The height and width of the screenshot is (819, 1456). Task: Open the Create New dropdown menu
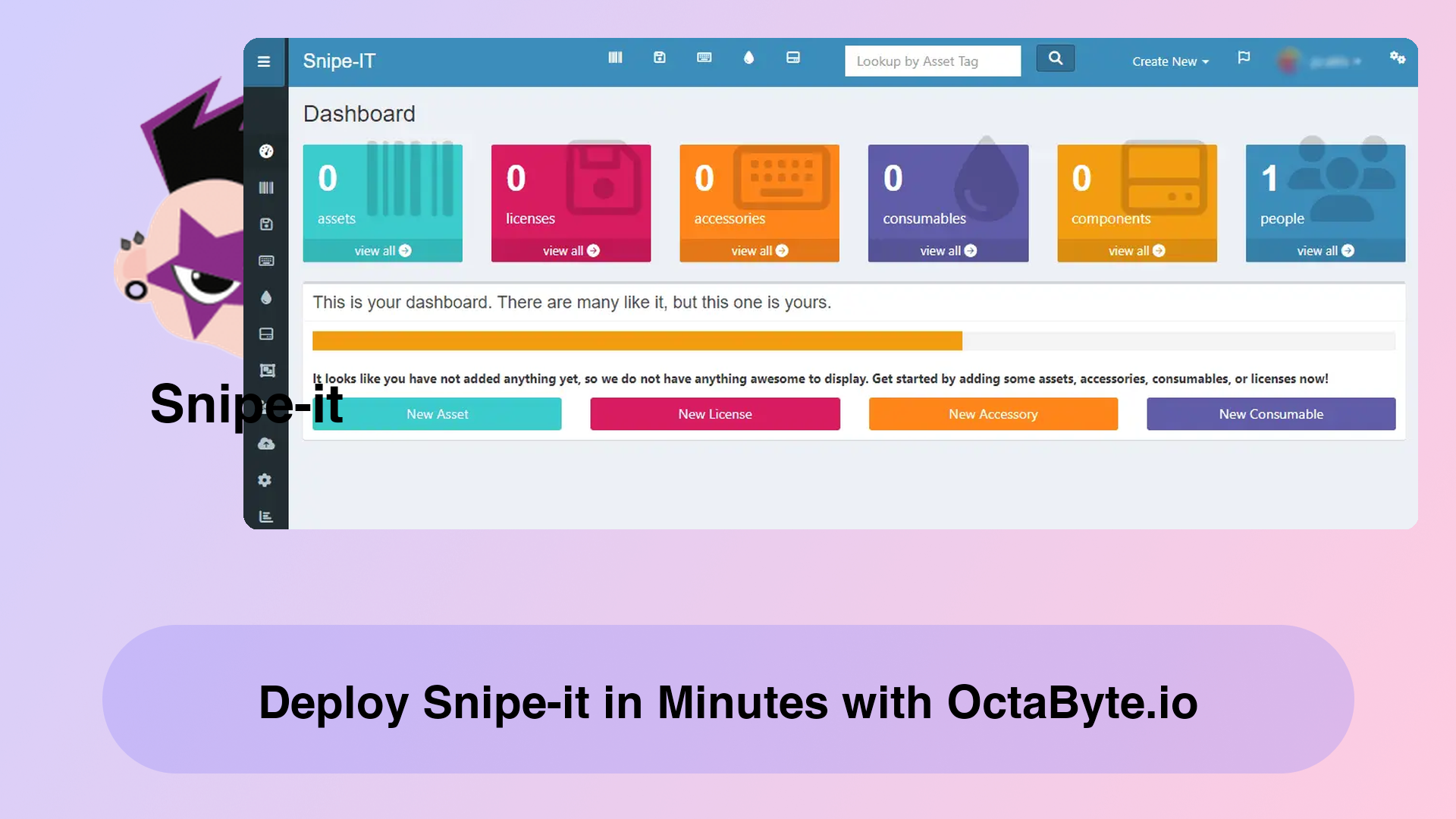(x=1170, y=61)
